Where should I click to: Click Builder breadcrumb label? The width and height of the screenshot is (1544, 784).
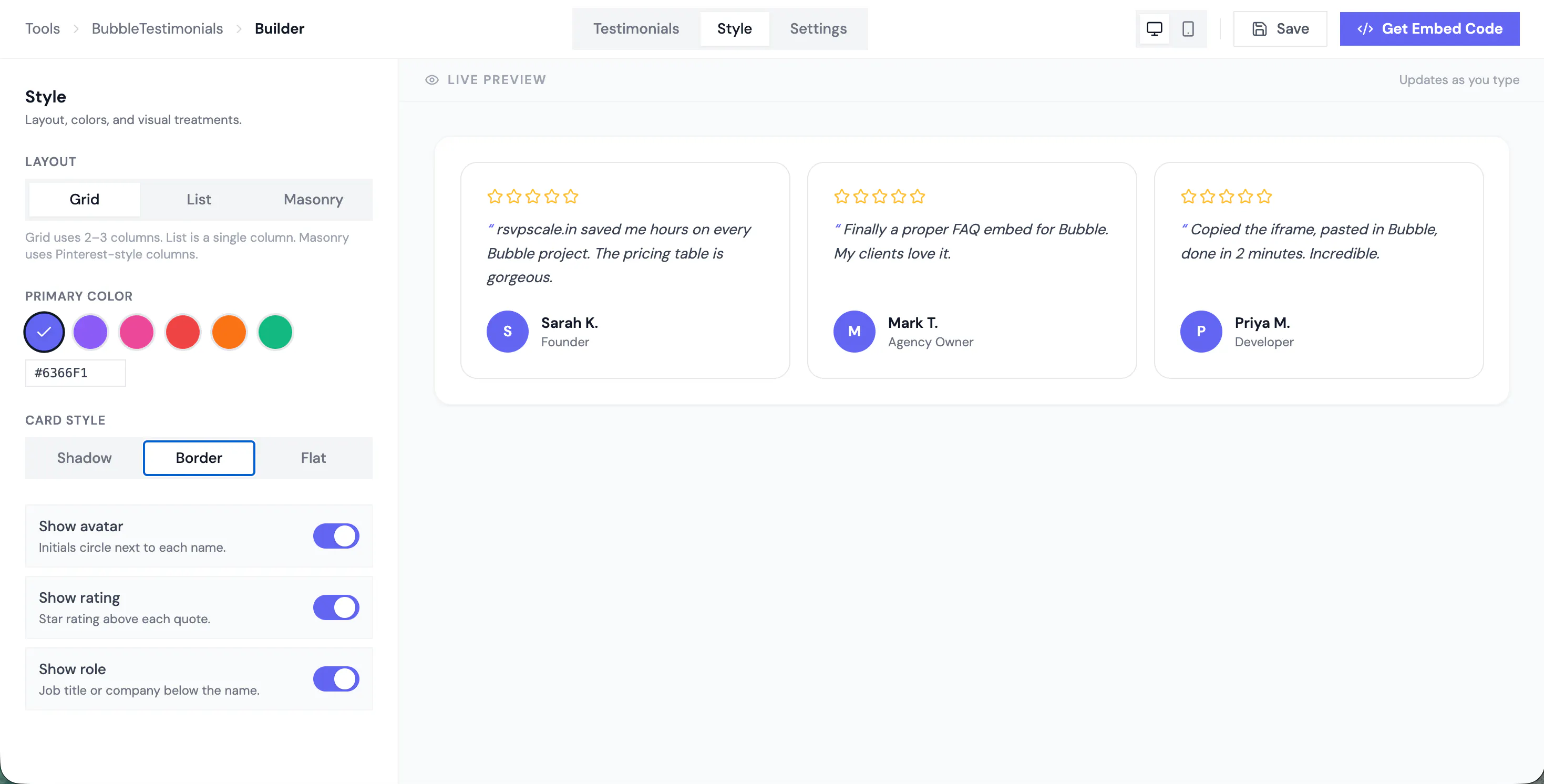pos(279,29)
